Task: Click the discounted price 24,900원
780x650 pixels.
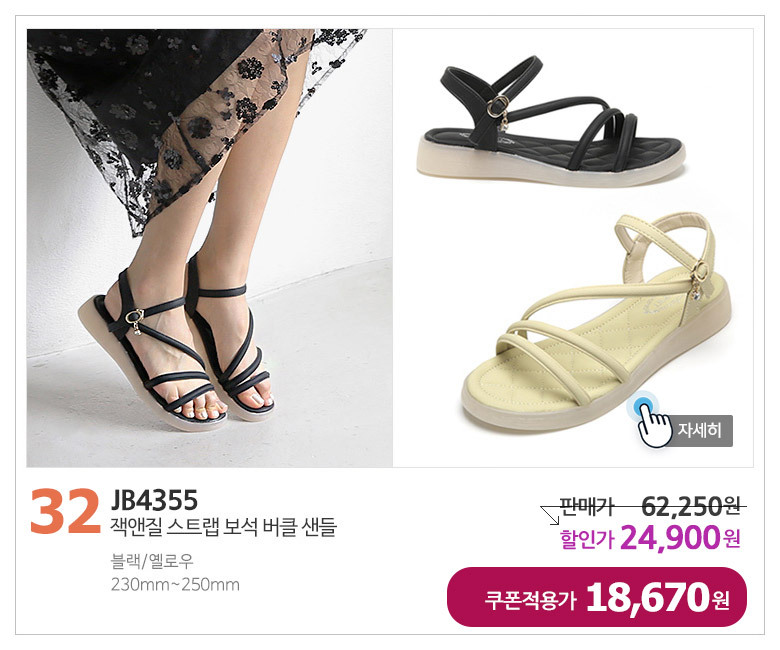Action: (x=680, y=538)
